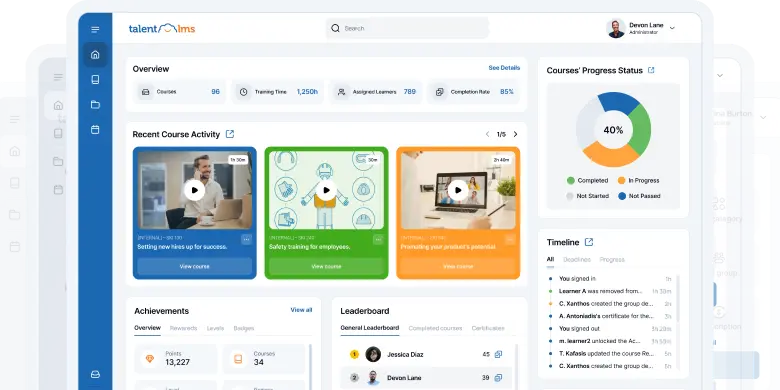Click the Completed legend color dot
Screen dimensions: 780x390
[x=571, y=181]
